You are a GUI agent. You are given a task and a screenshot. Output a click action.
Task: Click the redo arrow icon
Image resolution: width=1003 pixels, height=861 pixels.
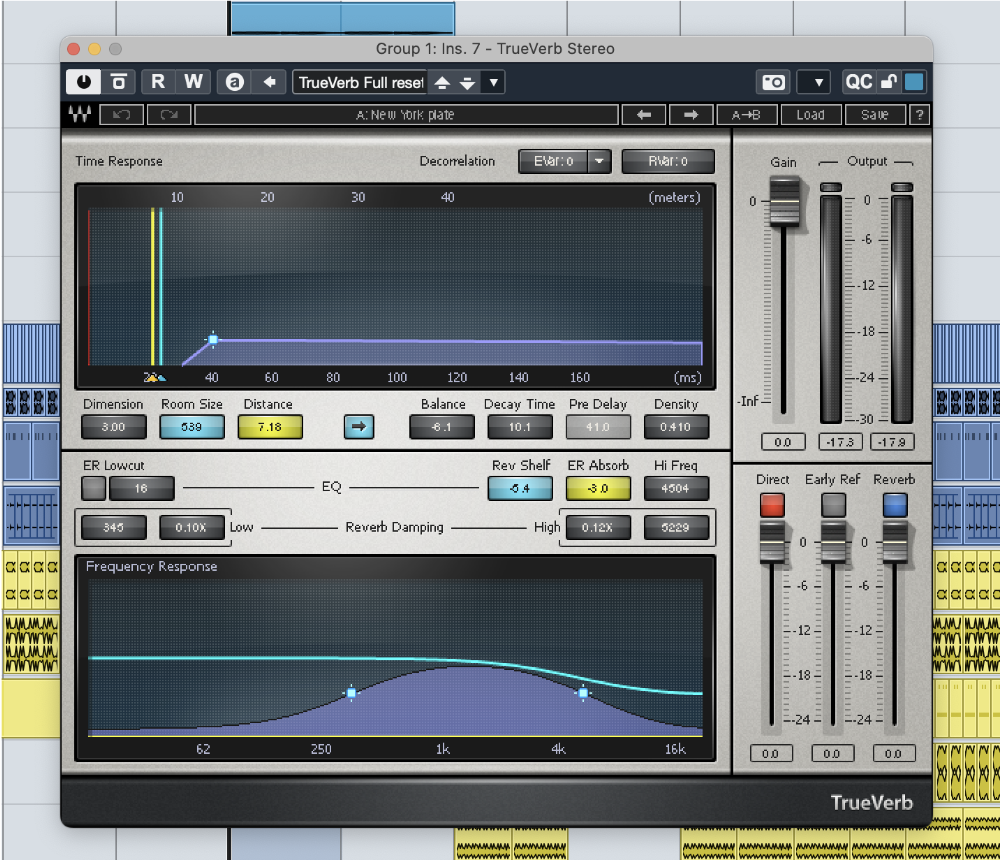(169, 115)
